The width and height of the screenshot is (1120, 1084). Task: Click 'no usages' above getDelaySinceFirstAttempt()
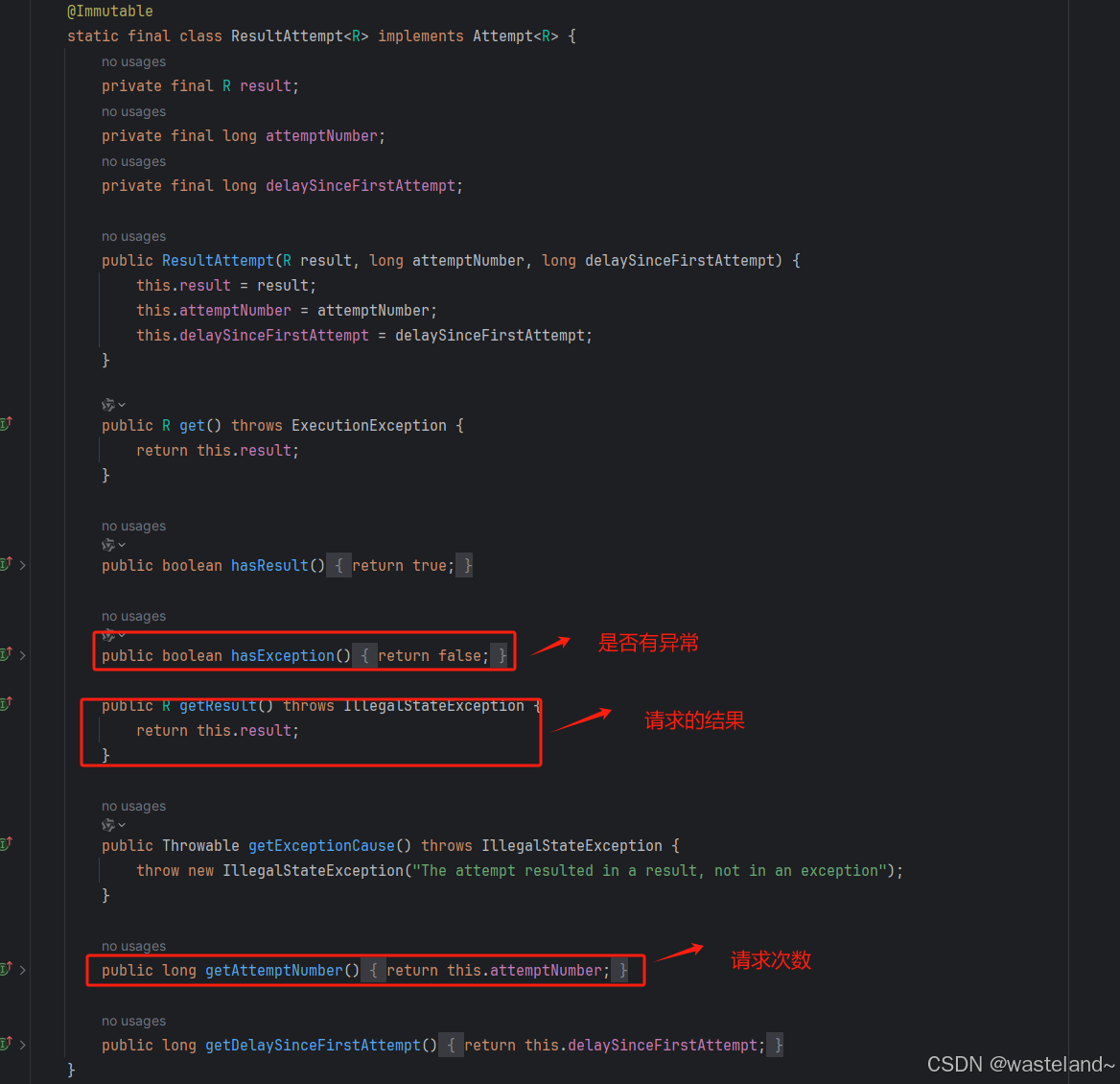[133, 1020]
